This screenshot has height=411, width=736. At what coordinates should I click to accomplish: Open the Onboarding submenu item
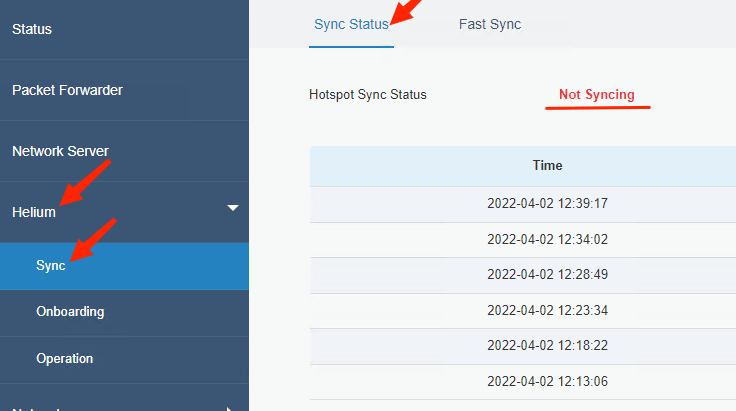tap(124, 313)
